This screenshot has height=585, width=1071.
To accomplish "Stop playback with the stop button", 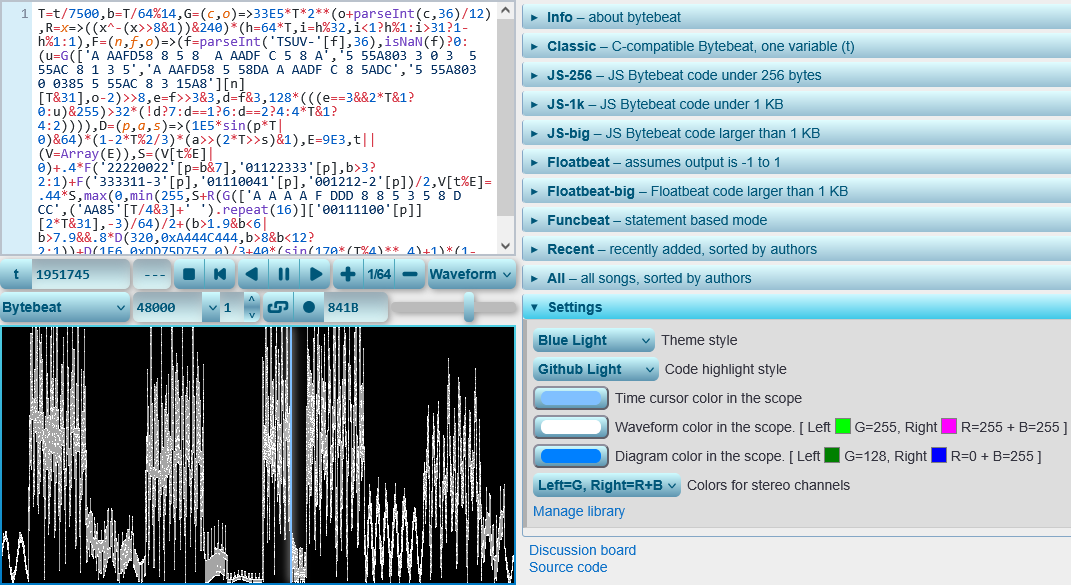I will pos(187,274).
